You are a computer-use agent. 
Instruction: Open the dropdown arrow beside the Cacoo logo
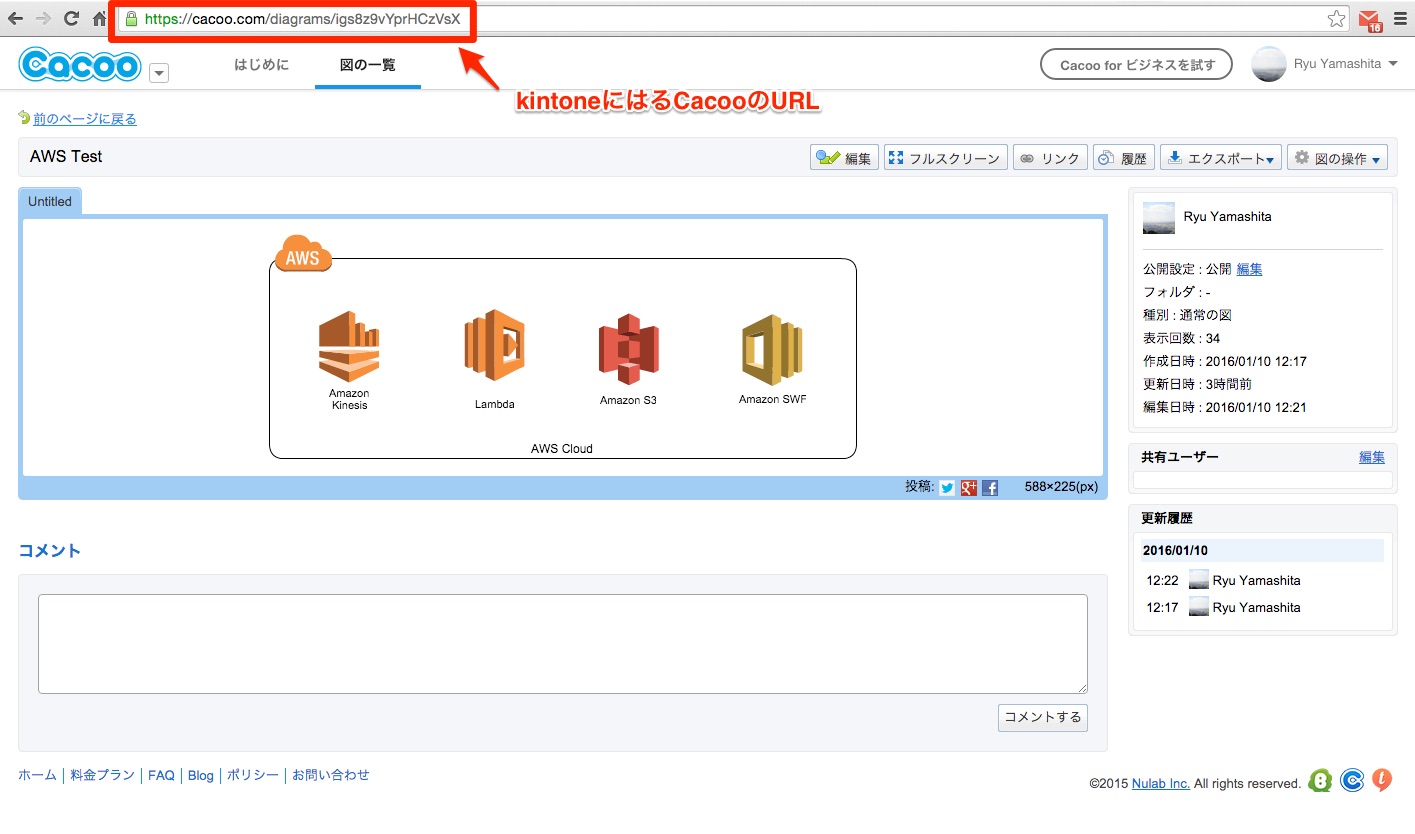tap(159, 72)
